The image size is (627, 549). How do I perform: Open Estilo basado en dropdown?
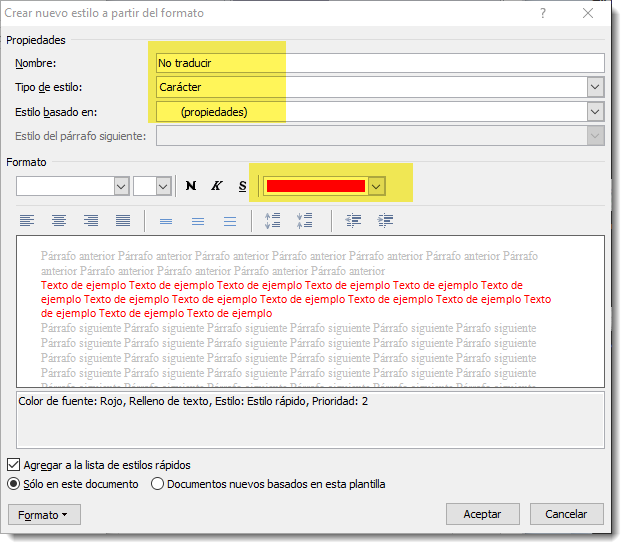[595, 112]
